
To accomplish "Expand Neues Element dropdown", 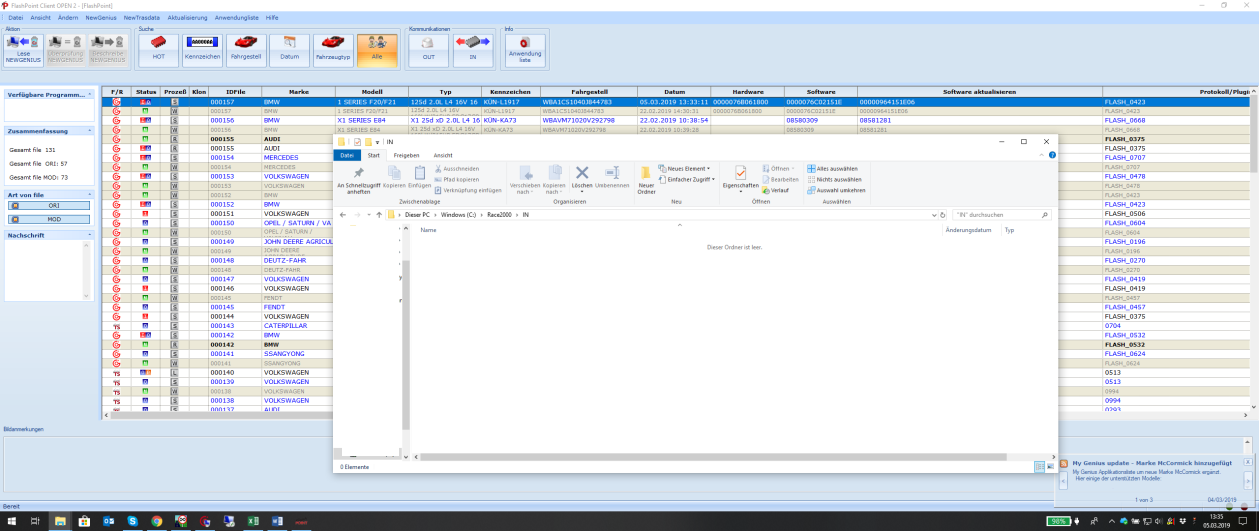I will tap(684, 169).
